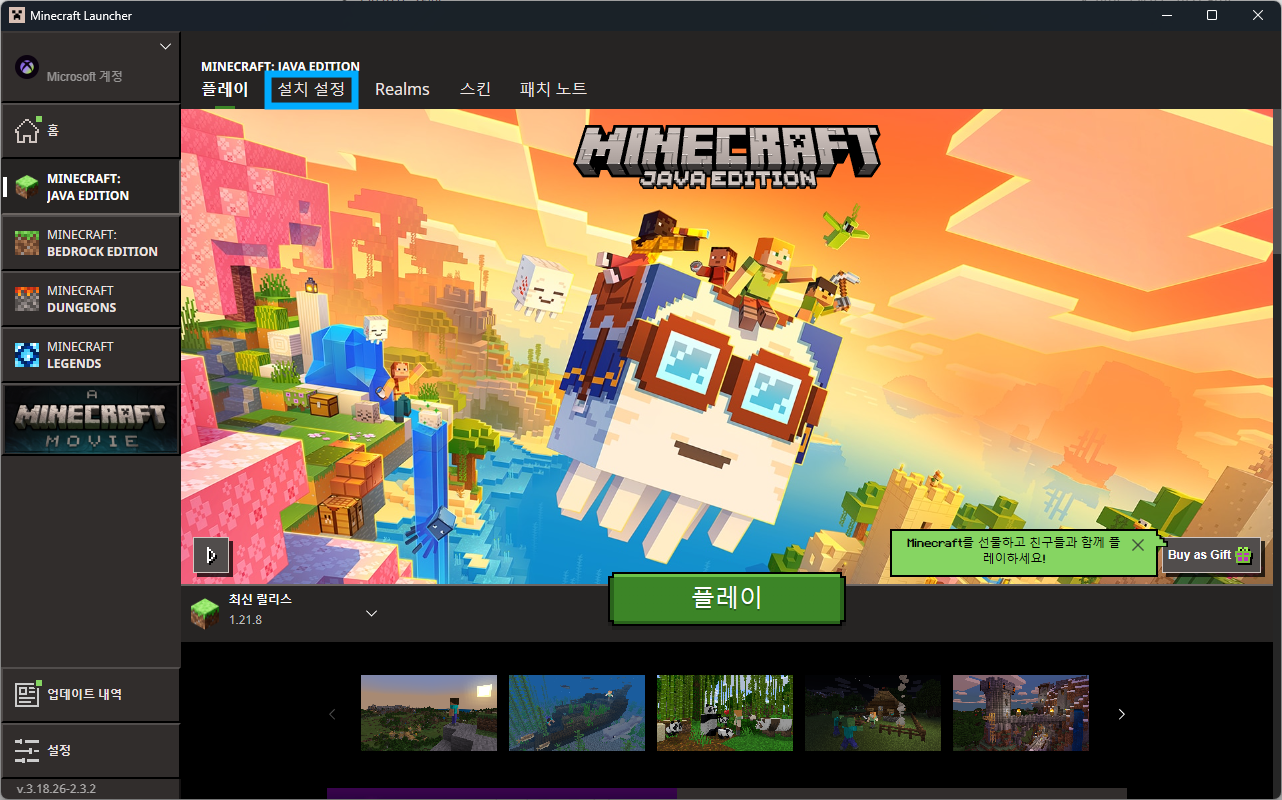Switch to the 플레이 tab

pos(225,89)
